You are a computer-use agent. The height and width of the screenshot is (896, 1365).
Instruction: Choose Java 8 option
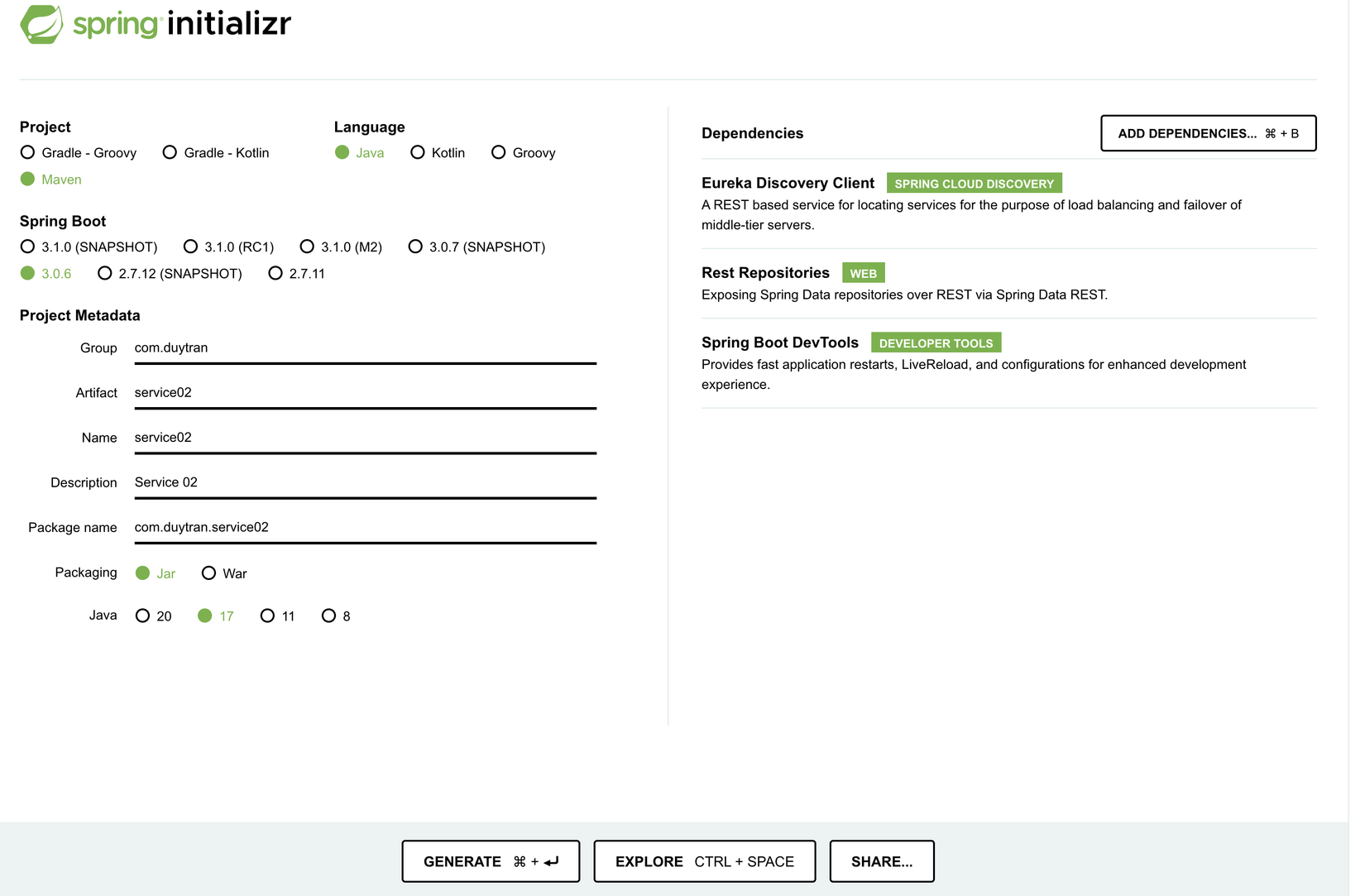(329, 616)
